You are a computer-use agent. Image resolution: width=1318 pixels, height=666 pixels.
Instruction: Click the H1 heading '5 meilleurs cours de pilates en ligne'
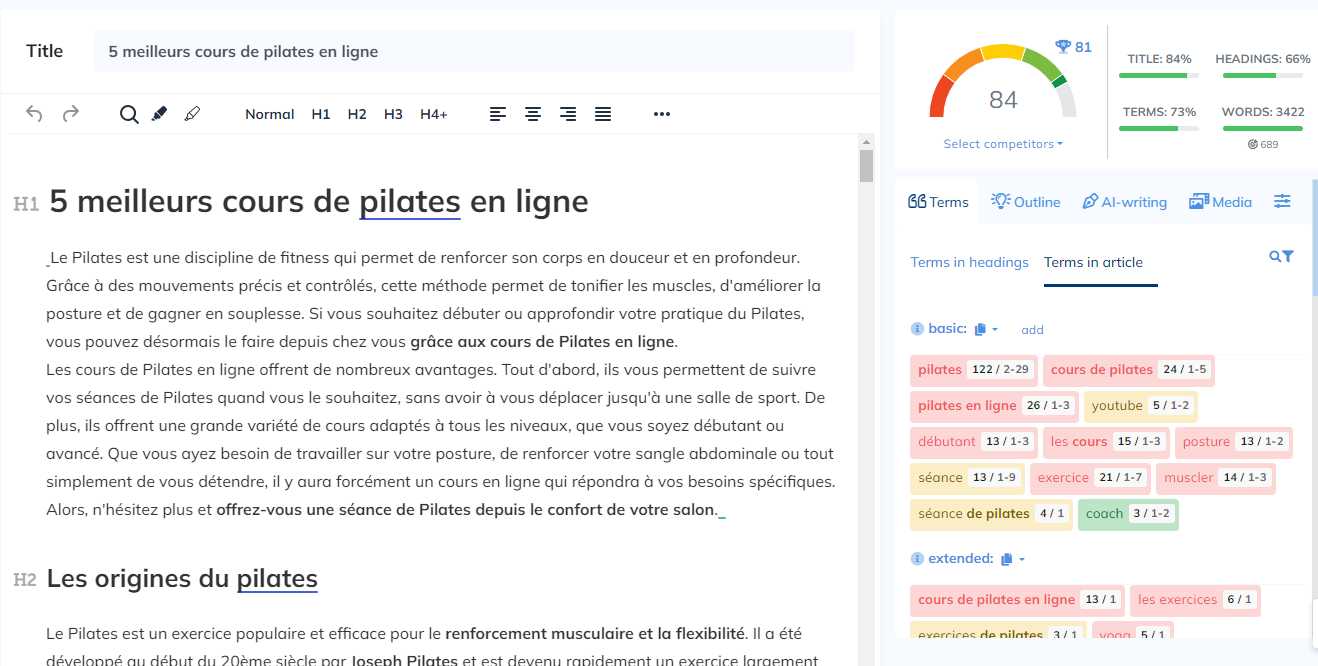(318, 201)
